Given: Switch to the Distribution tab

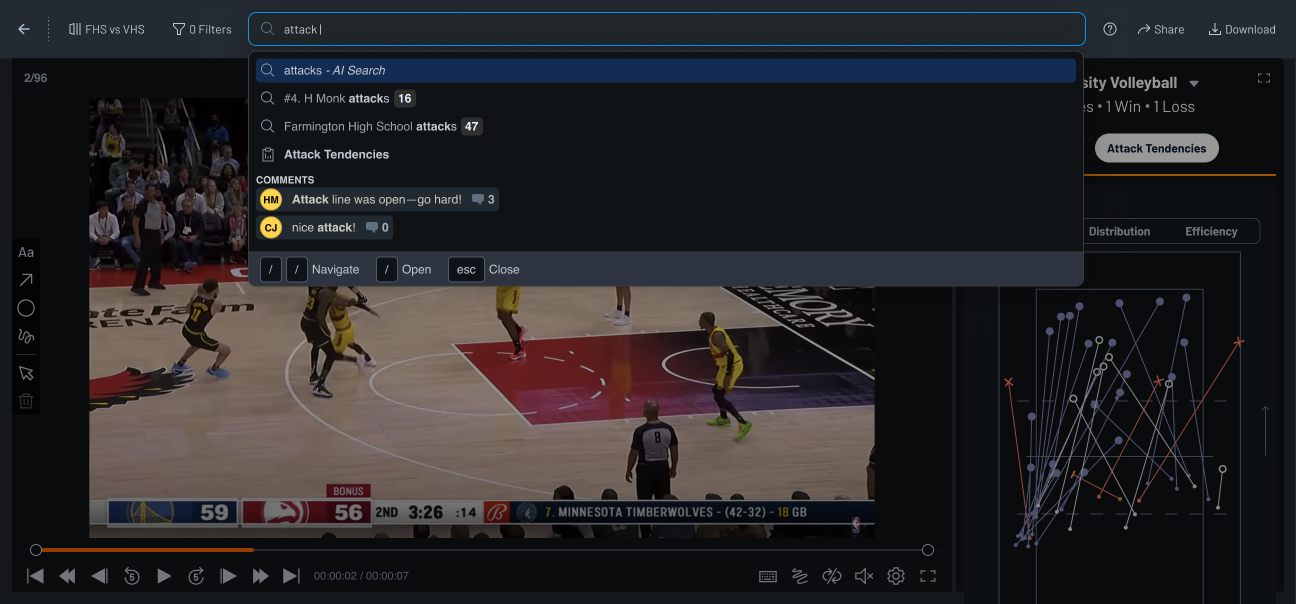Looking at the screenshot, I should 1119,231.
